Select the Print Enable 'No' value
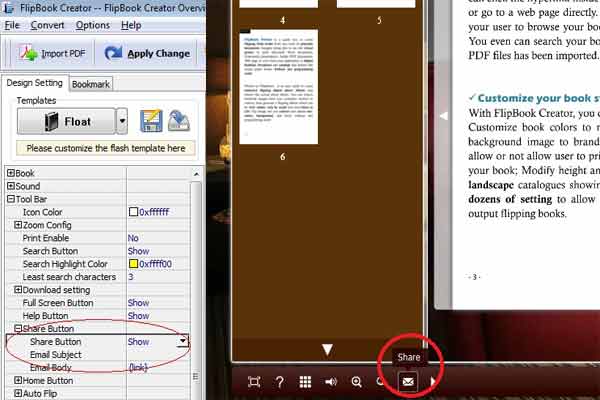600x400 pixels. (x=133, y=238)
